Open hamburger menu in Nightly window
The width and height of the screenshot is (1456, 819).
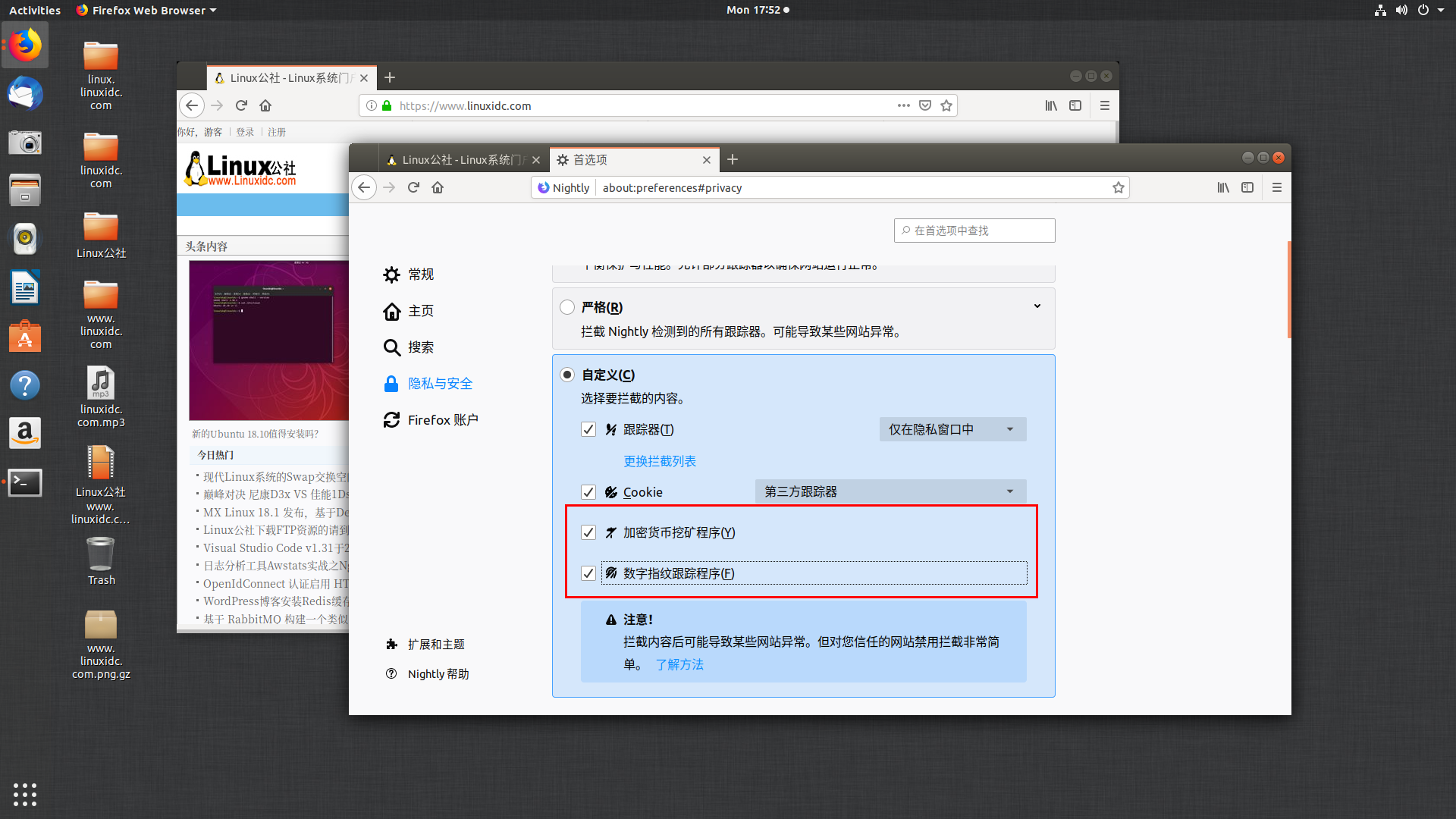(x=1277, y=187)
